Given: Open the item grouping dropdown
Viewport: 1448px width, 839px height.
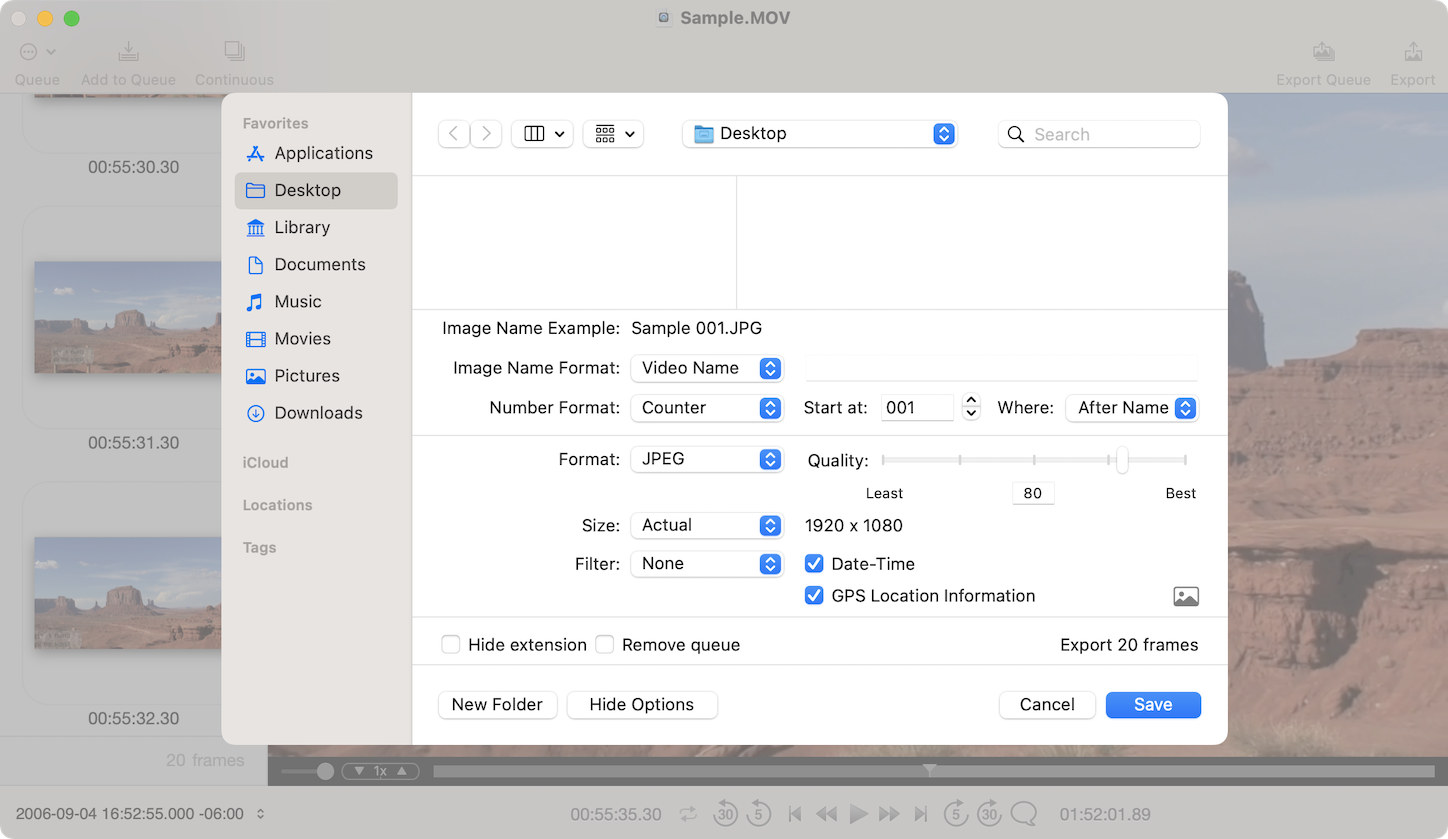Looking at the screenshot, I should pos(613,134).
